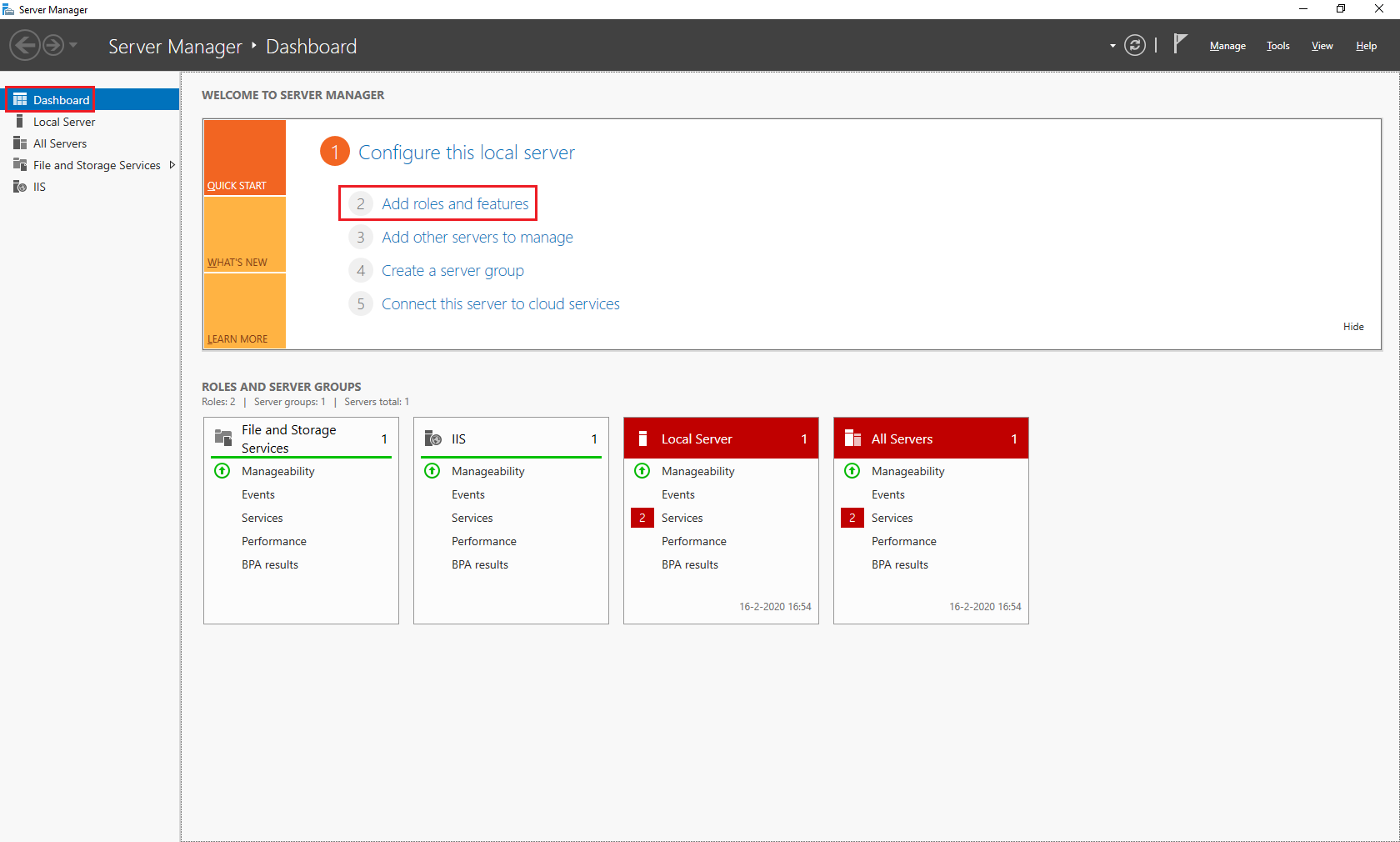The image size is (1400, 842).
Task: Open Services in Local Server tile
Action: coord(682,518)
